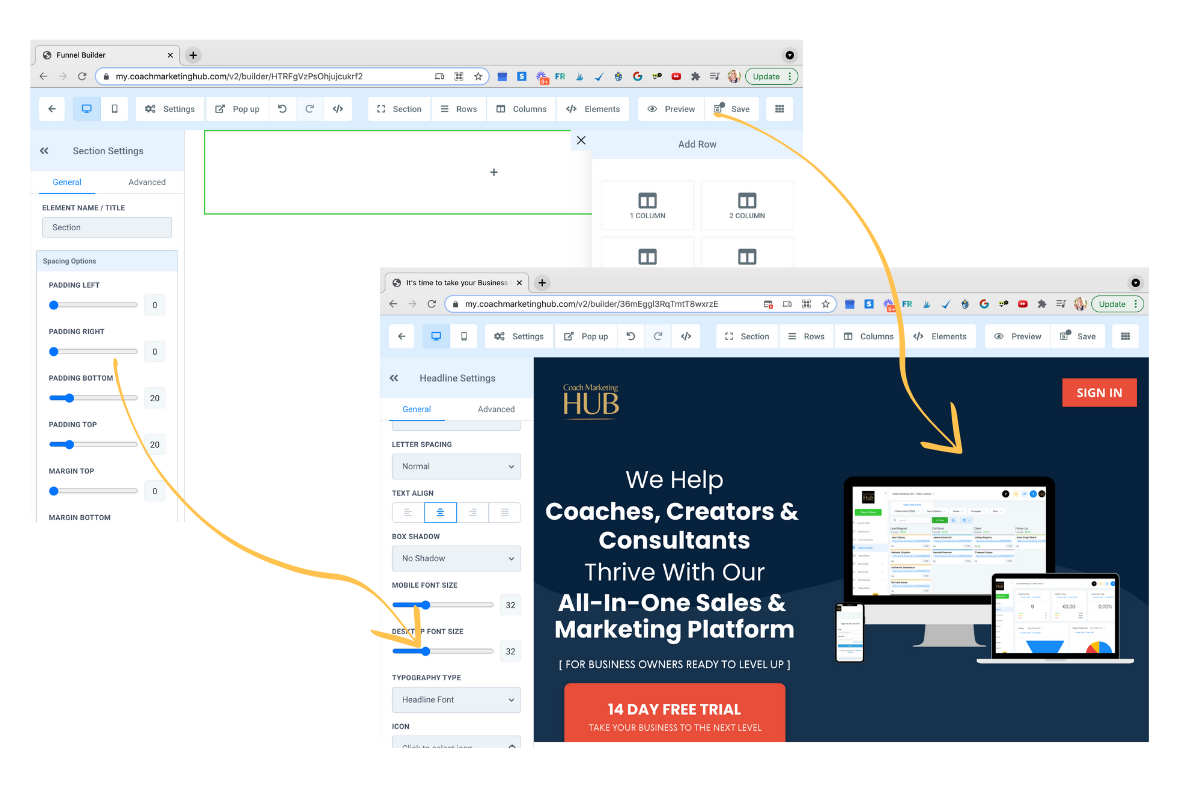Open new tab in Funnel Builder browser window

pos(194,55)
